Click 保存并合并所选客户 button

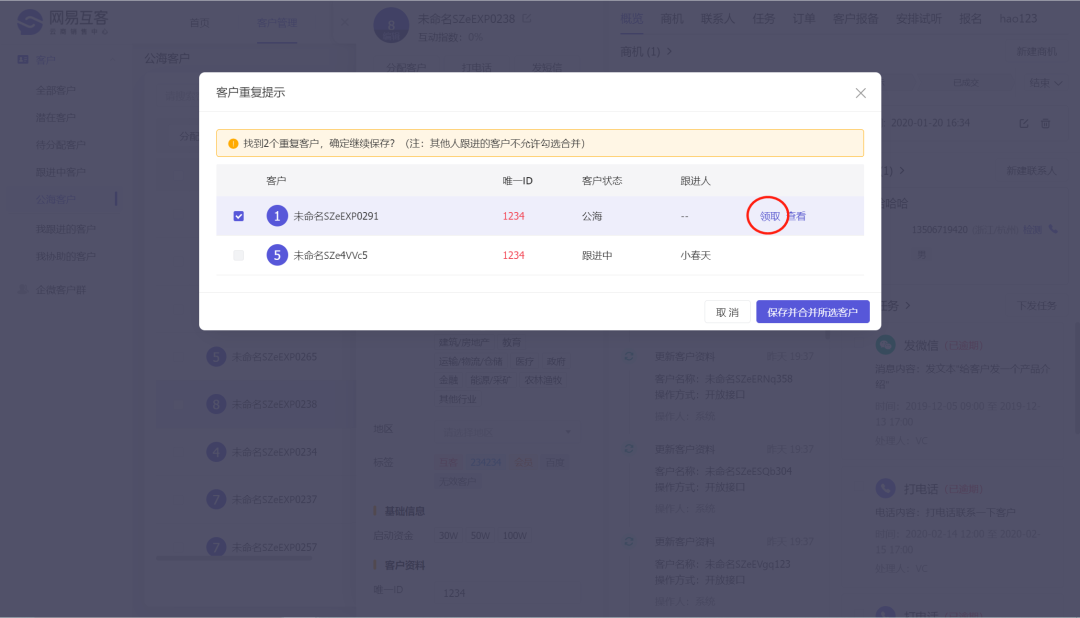tap(812, 312)
